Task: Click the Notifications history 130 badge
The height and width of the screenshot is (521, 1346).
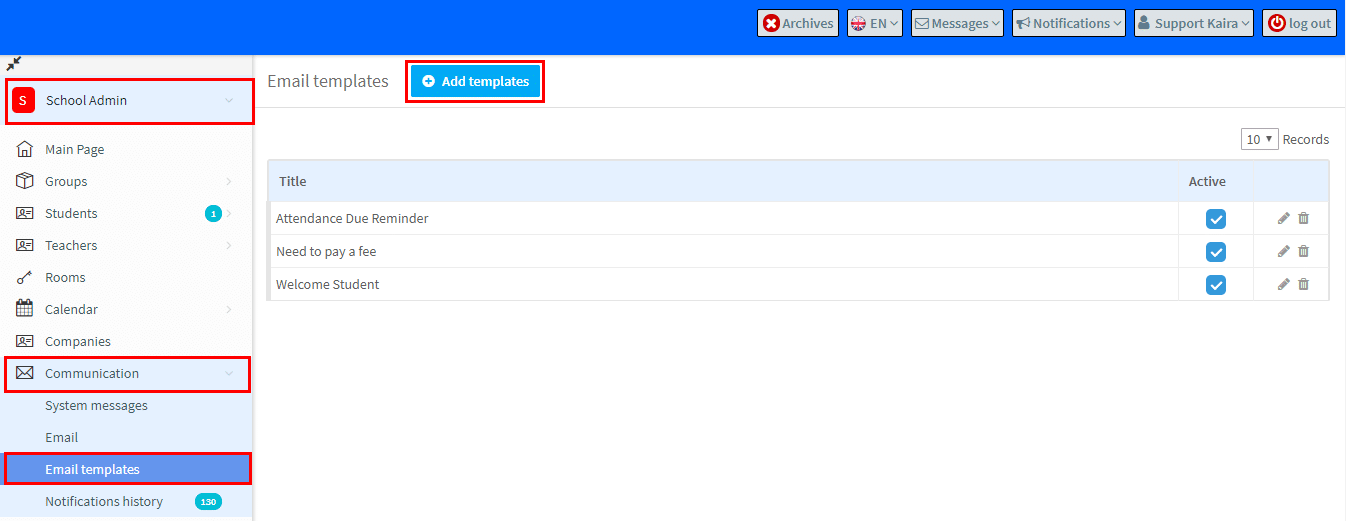Action: click(208, 501)
